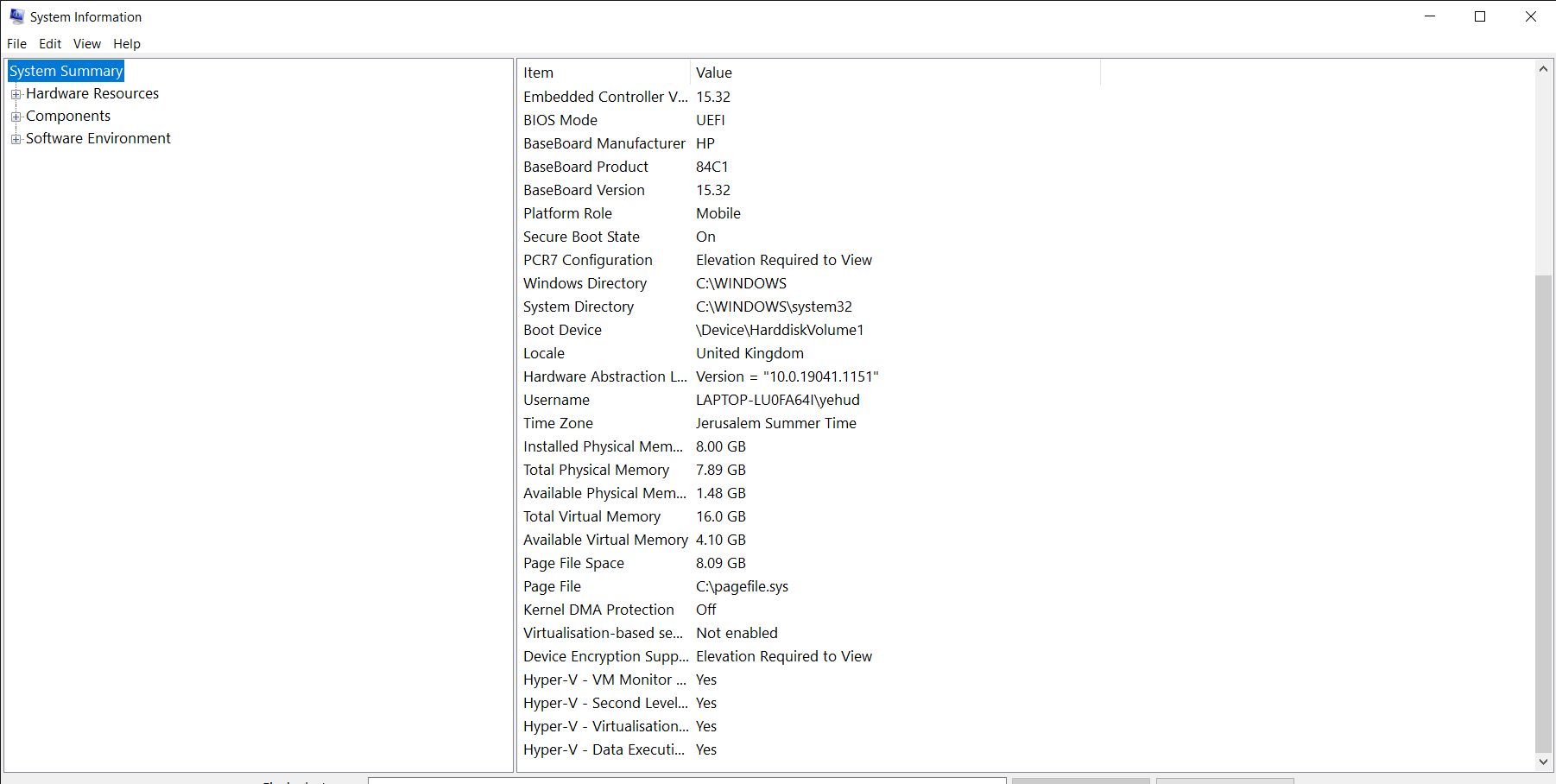Click the Time Zone row
The width and height of the screenshot is (1556, 784).
[809, 423]
